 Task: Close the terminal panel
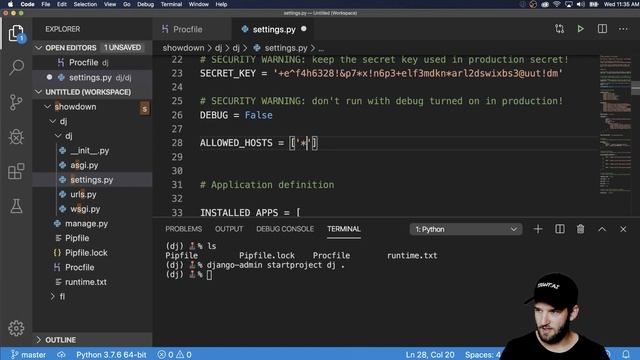click(x=623, y=229)
